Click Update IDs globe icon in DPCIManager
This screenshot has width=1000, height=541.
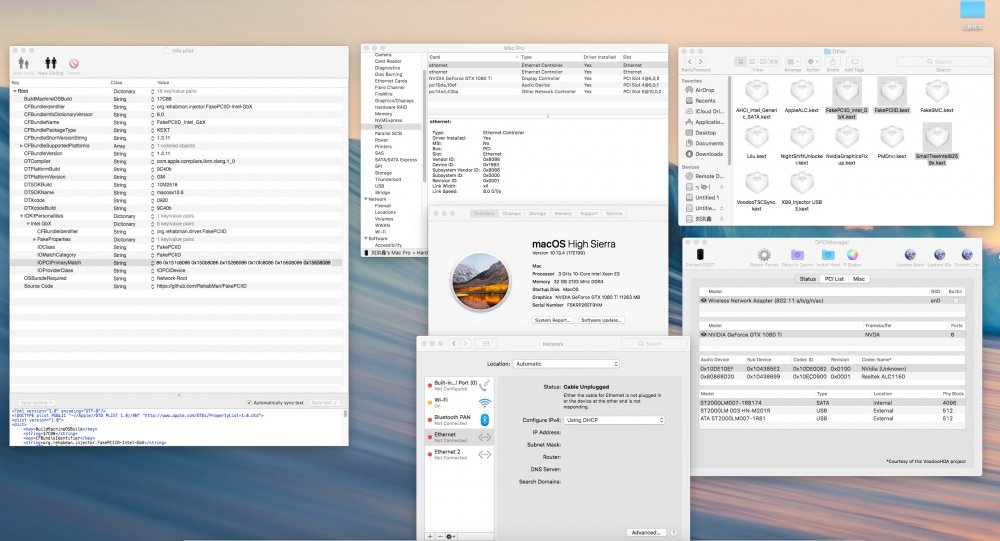click(x=939, y=255)
